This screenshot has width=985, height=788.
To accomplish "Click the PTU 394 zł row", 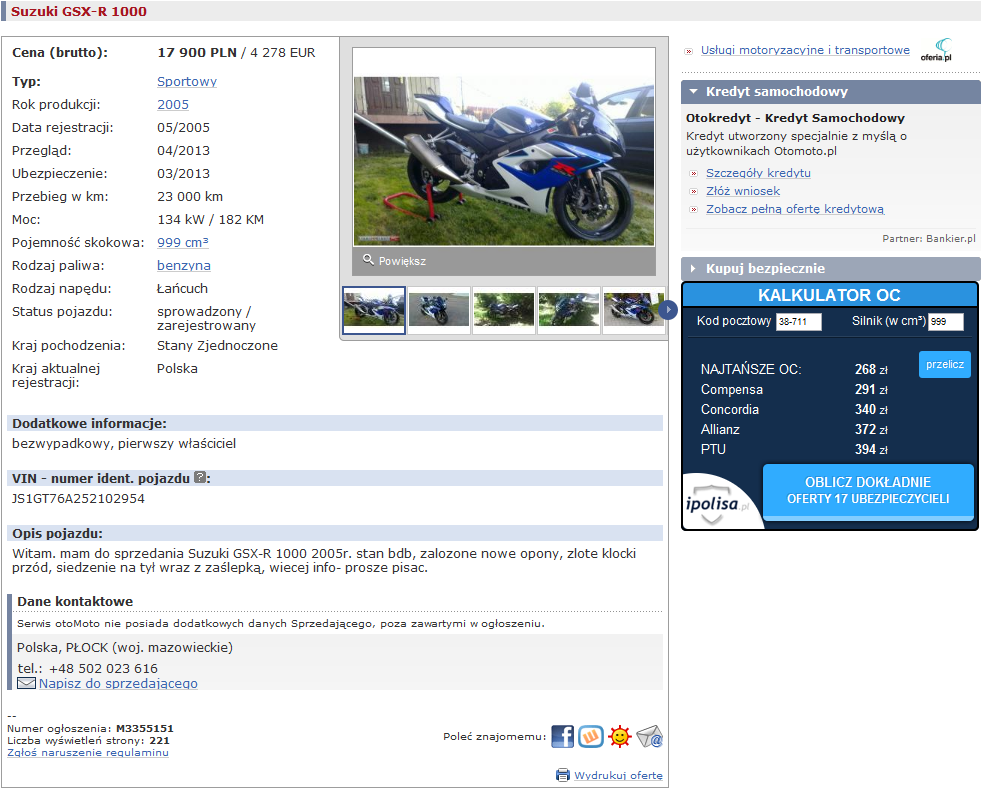I will [x=794, y=449].
